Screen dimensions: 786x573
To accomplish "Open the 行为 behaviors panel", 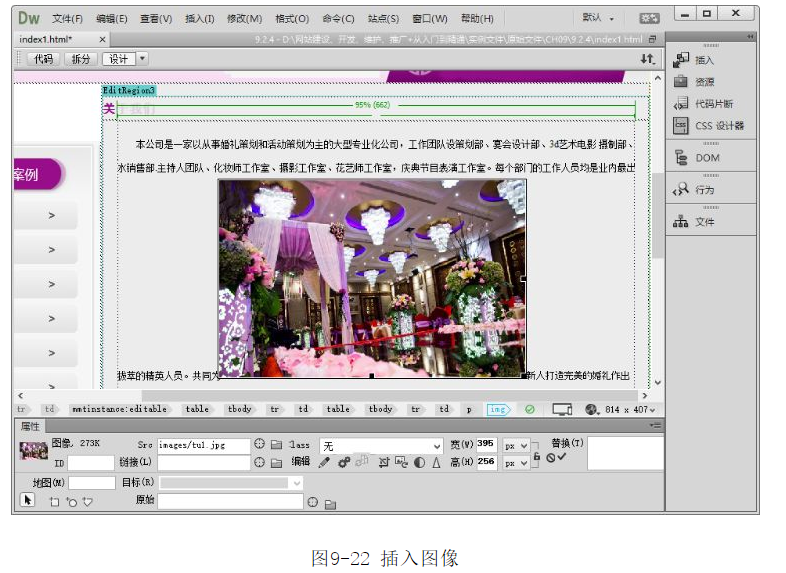I will pyautogui.click(x=704, y=190).
